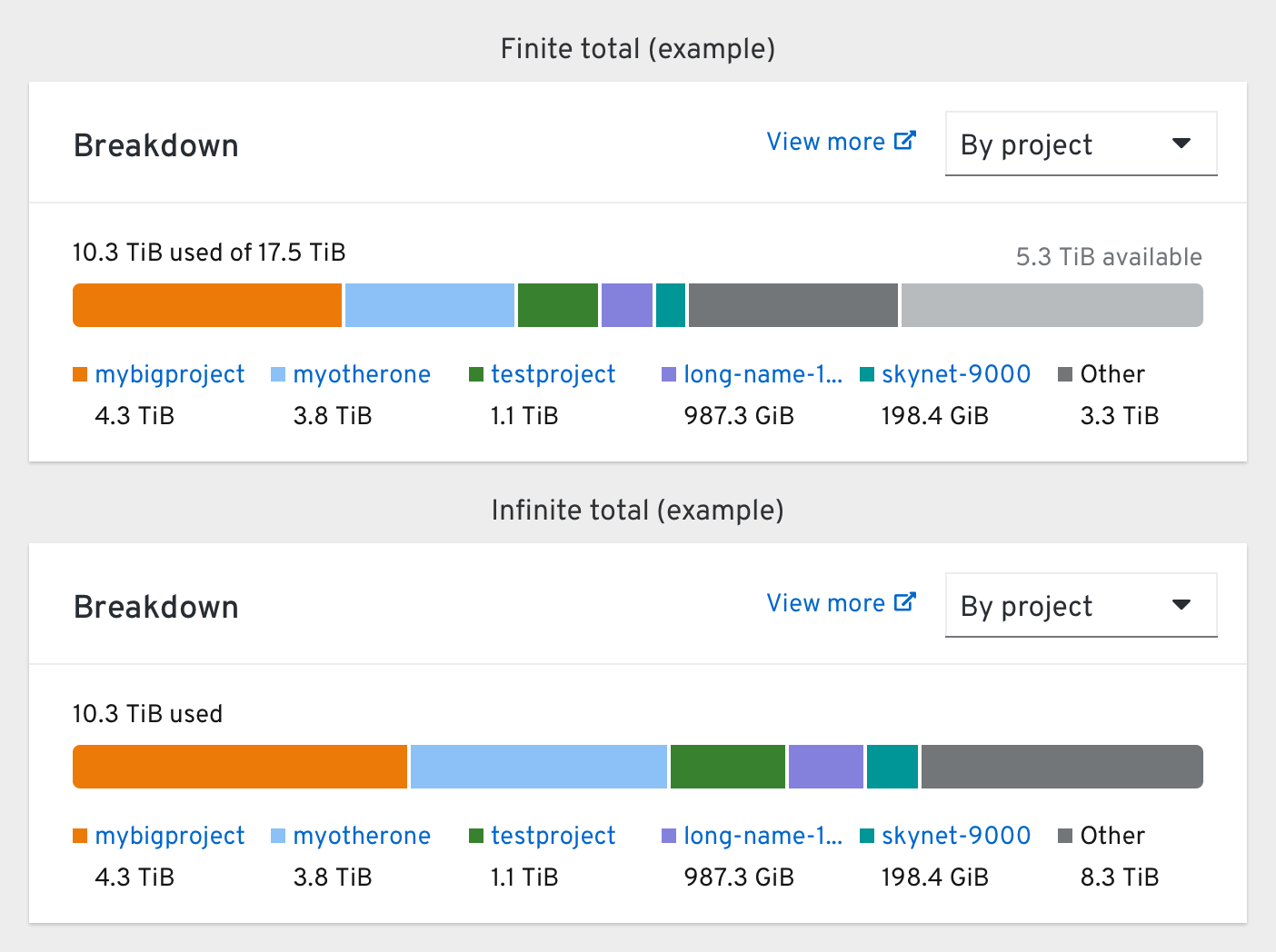1276x952 pixels.
Task: Click Breakdown title in Infinite total card
Action: [156, 607]
